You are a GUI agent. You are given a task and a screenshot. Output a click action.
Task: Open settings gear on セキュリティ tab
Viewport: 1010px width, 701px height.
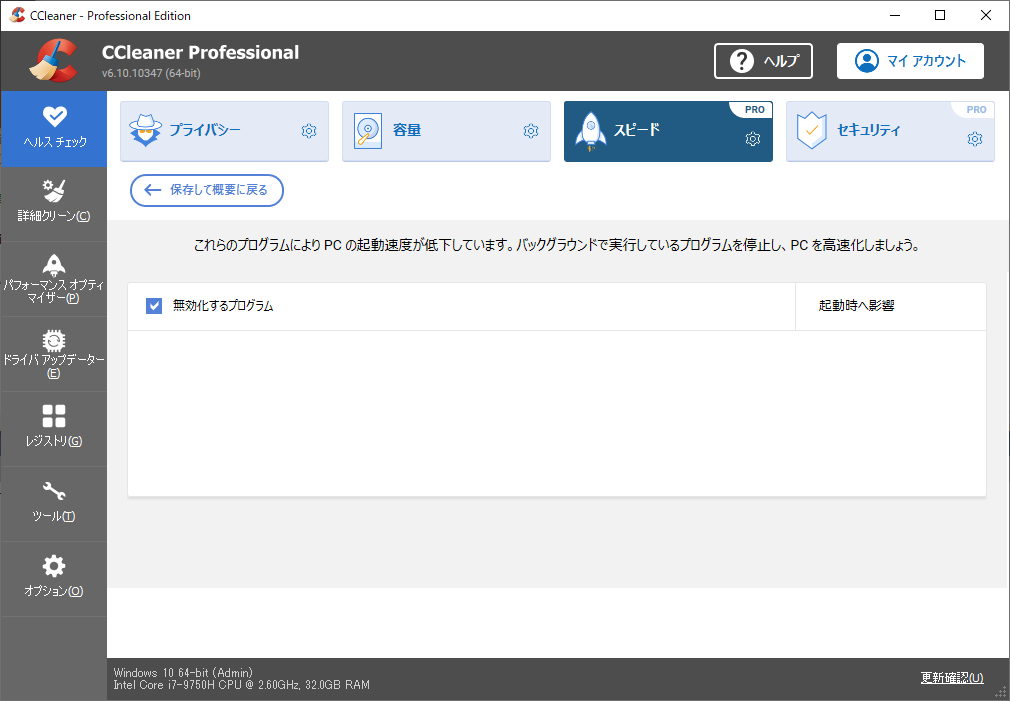(x=975, y=139)
